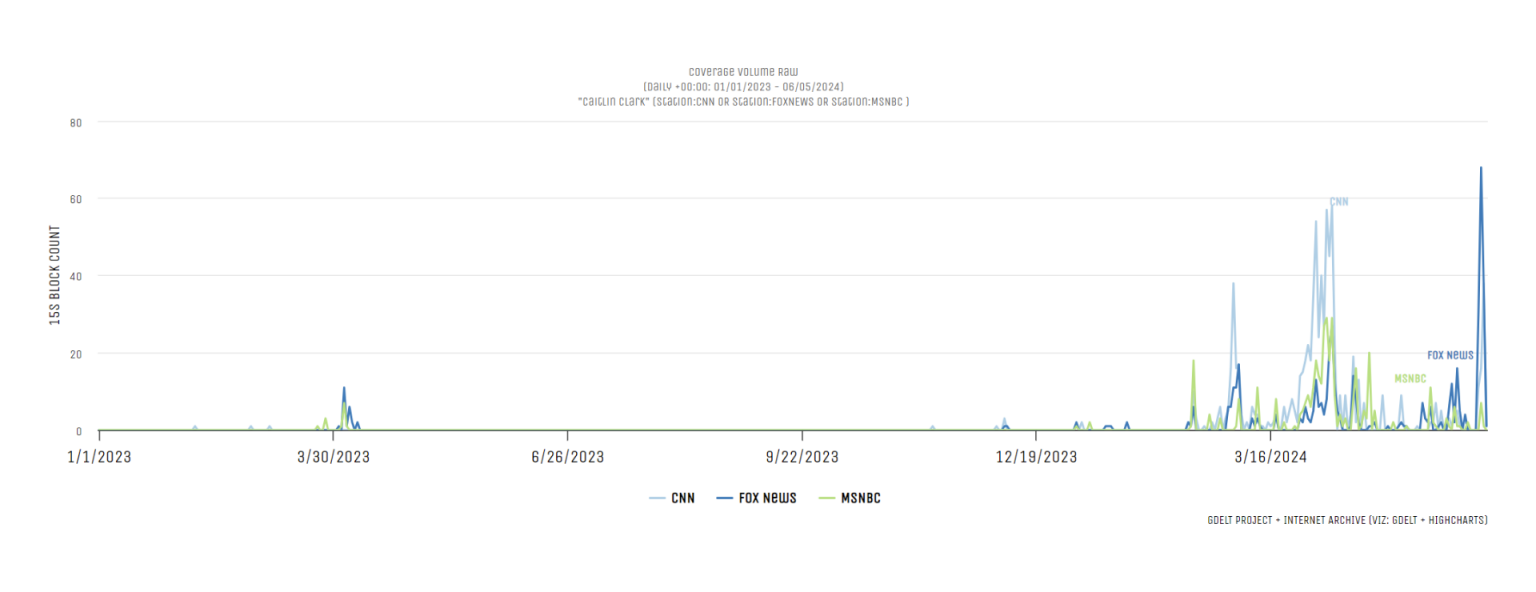Click the CNN label beside the chart peak

[1339, 202]
